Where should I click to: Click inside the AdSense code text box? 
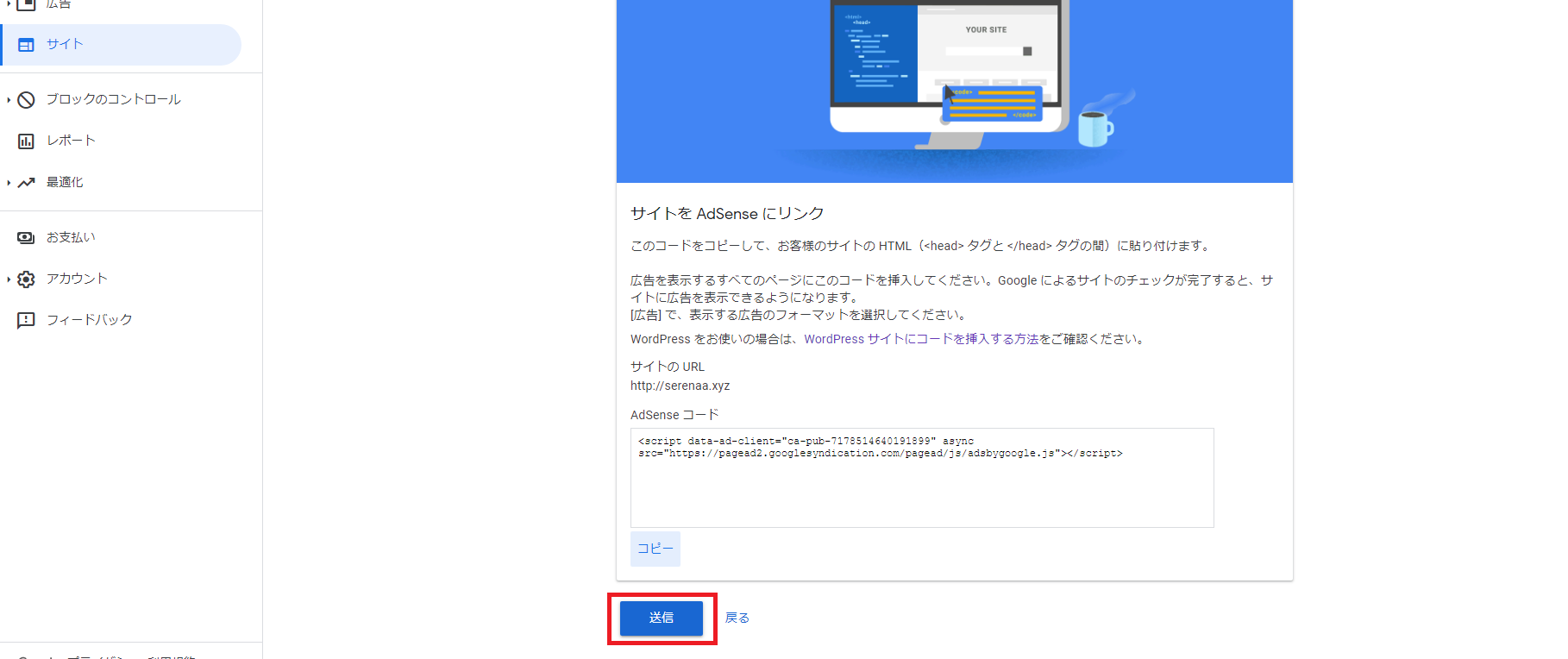pyautogui.click(x=922, y=478)
